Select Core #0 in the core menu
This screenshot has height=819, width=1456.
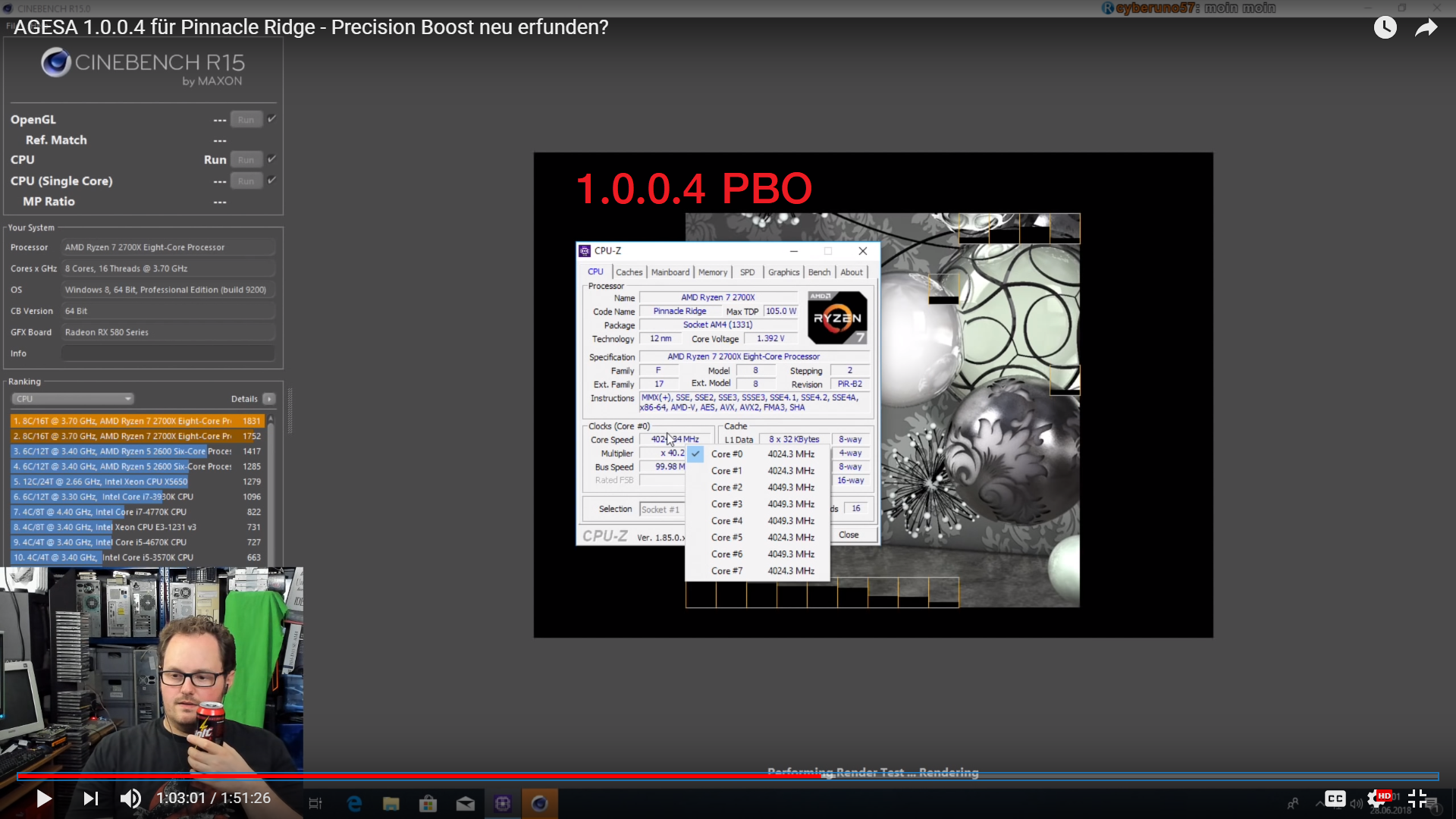(758, 454)
